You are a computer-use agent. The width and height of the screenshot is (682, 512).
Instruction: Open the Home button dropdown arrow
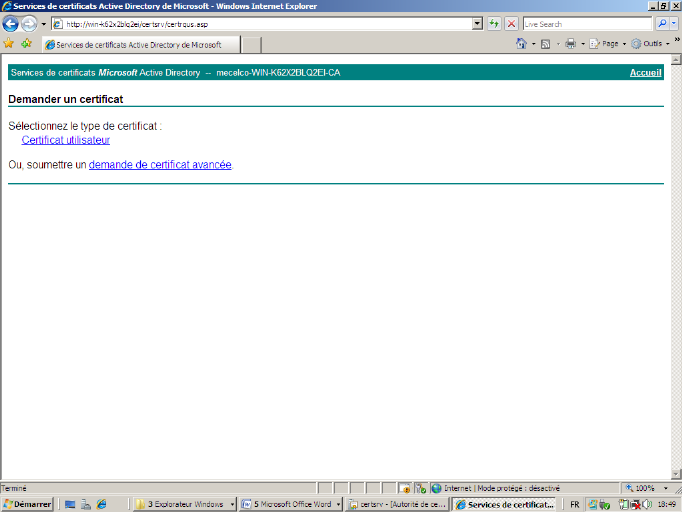(534, 44)
